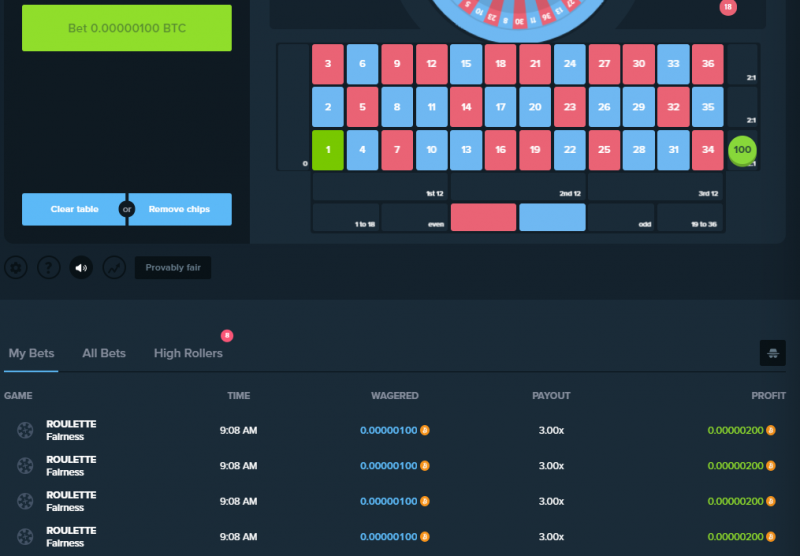Viewport: 800px width, 556px height.
Task: Place chip on number 33
Action: pos(673,64)
